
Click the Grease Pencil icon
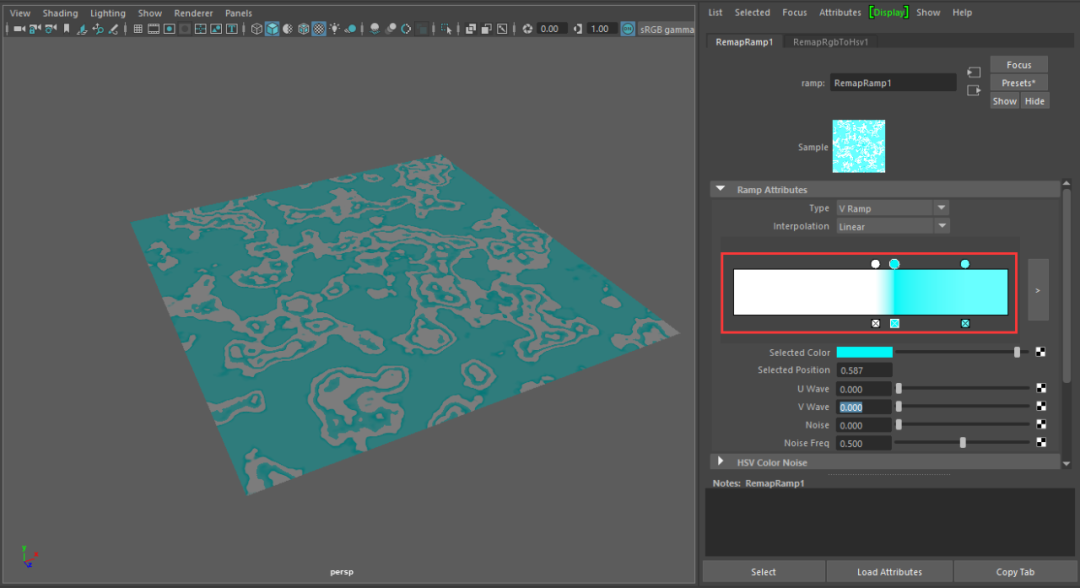pos(114,29)
